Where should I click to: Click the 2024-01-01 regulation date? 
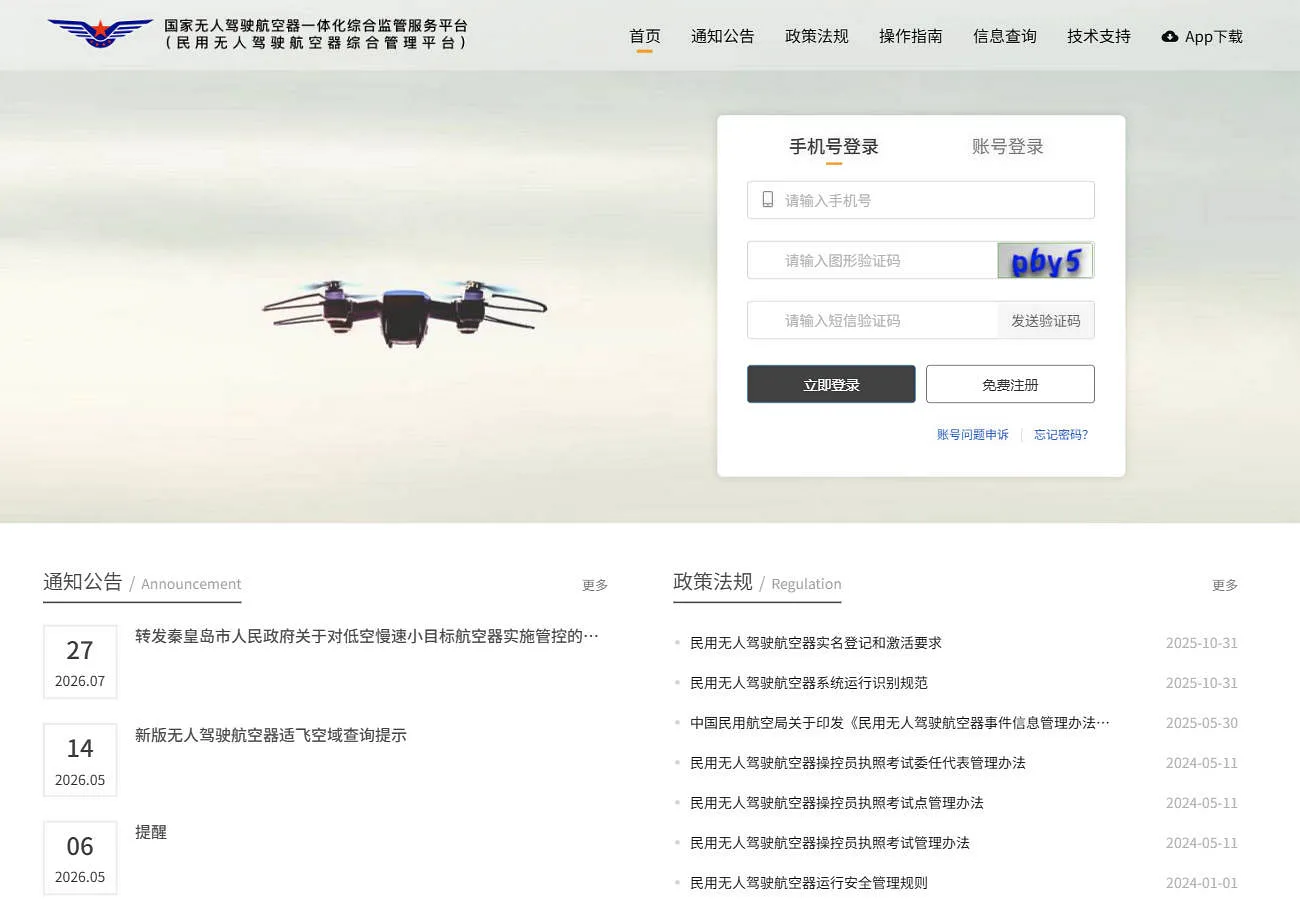pos(1202,883)
